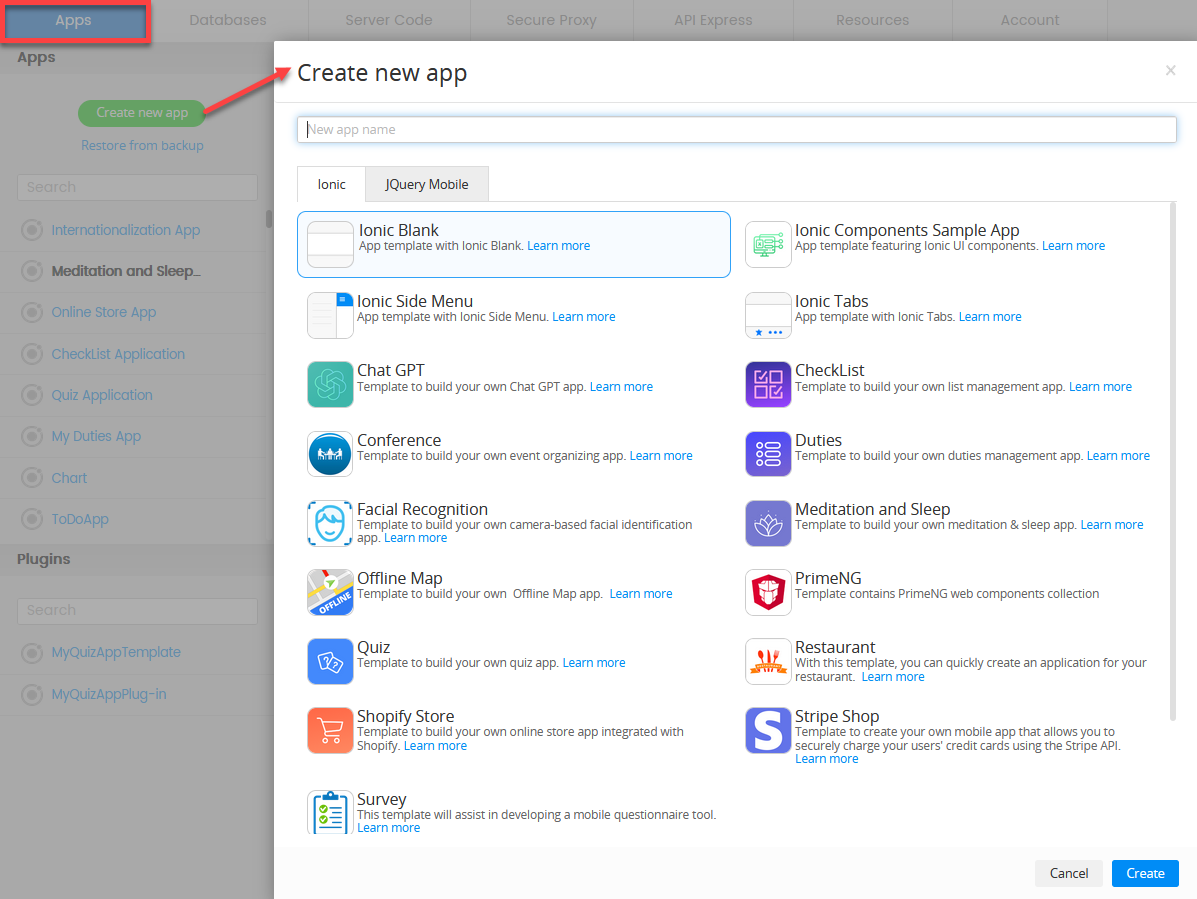Click the icon beside ToDoApp
Screen dimensions: 1197x899
pos(32,519)
